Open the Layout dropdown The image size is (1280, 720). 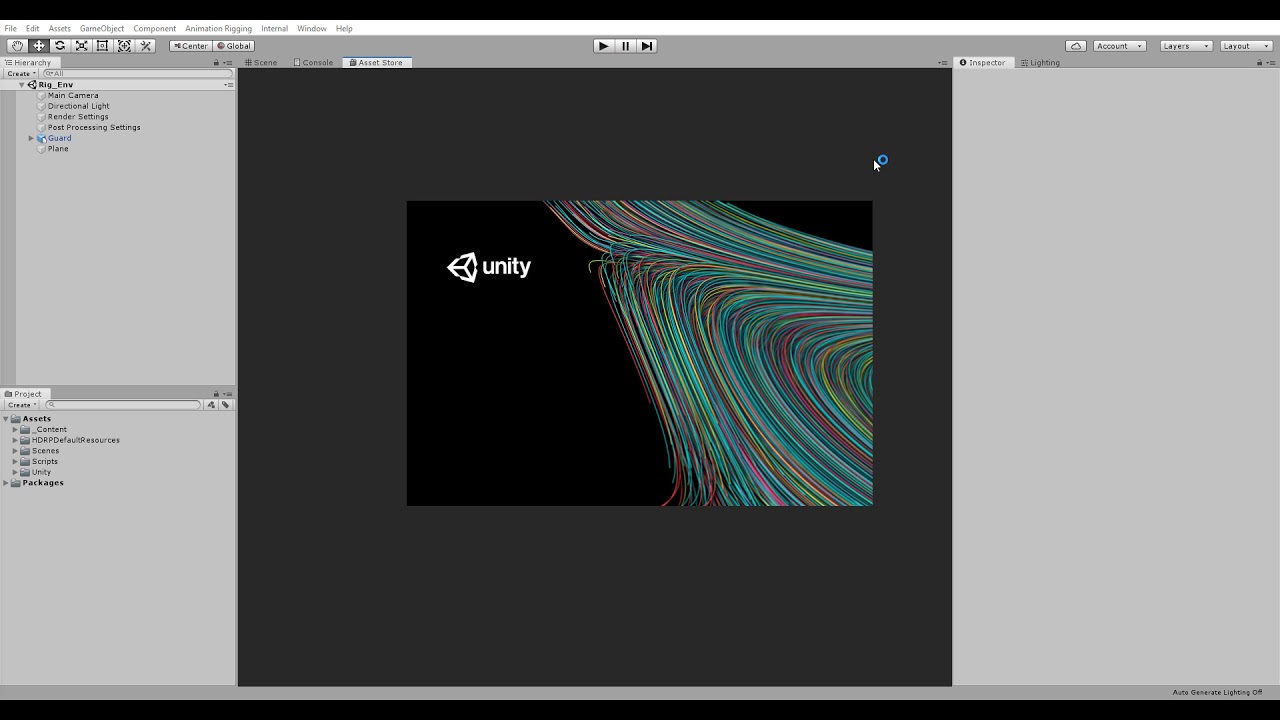1245,46
